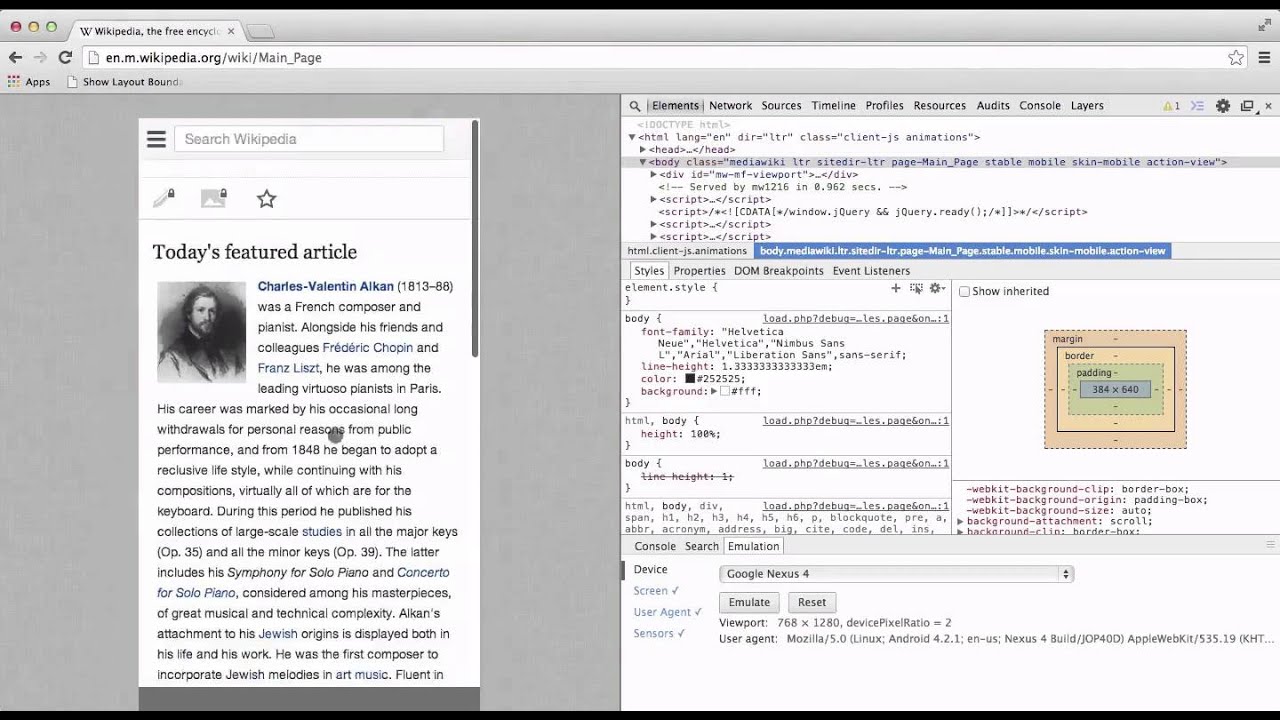Click the drawer drag-handle icon

coord(1271,546)
